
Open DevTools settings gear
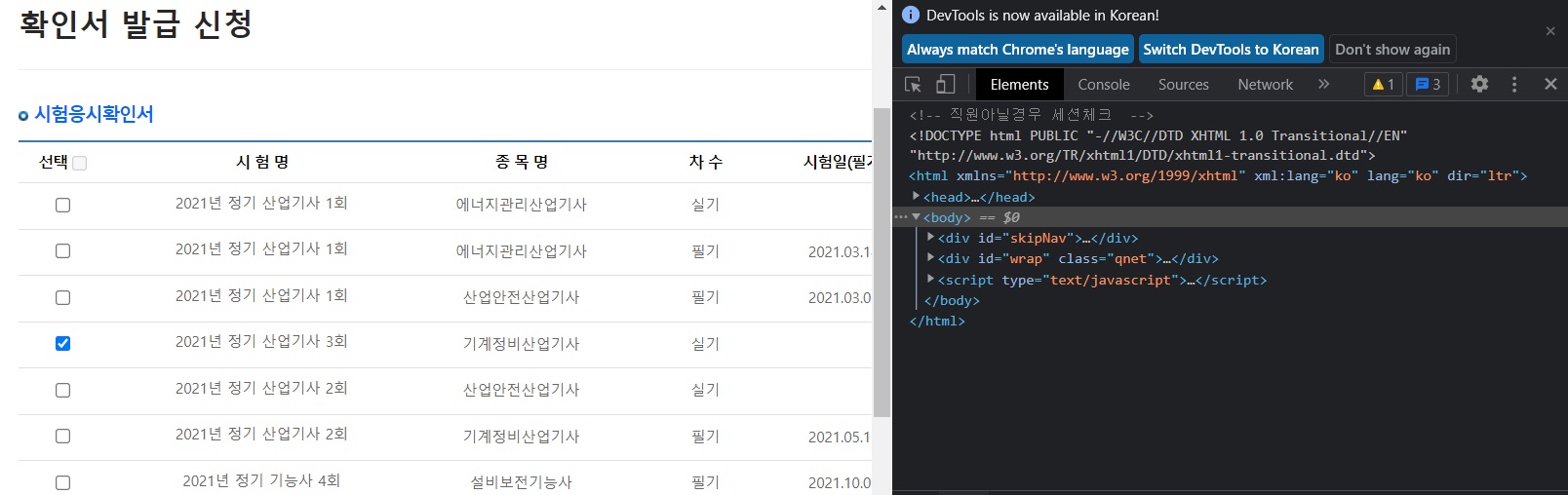coord(1479,84)
